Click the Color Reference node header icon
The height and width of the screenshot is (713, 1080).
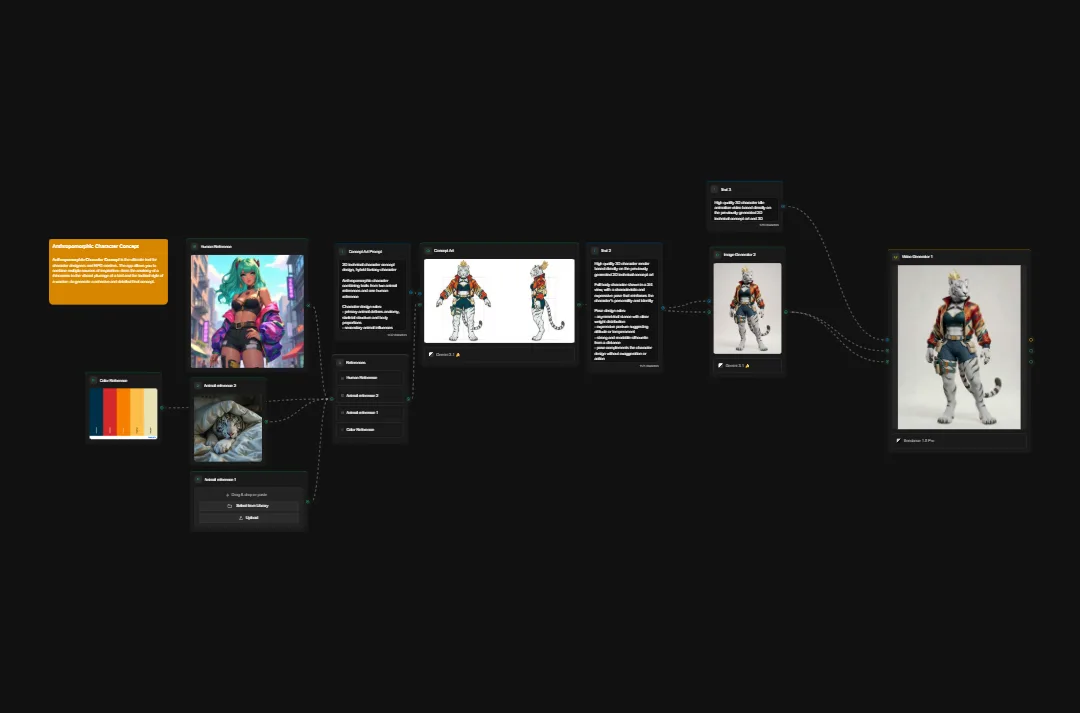[93, 380]
